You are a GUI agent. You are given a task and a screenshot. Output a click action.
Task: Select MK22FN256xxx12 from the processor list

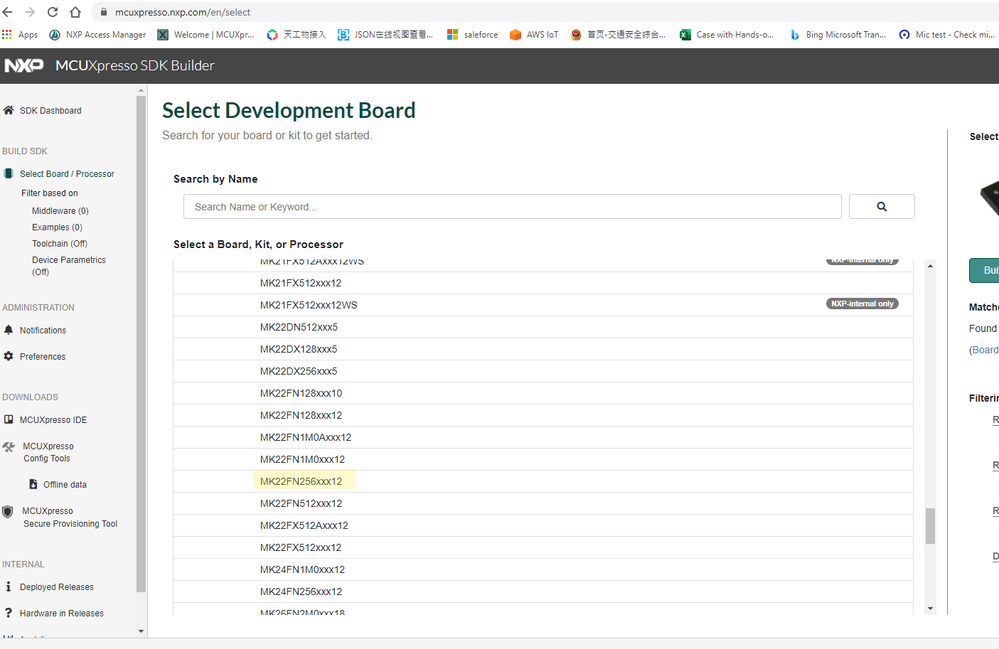(301, 481)
